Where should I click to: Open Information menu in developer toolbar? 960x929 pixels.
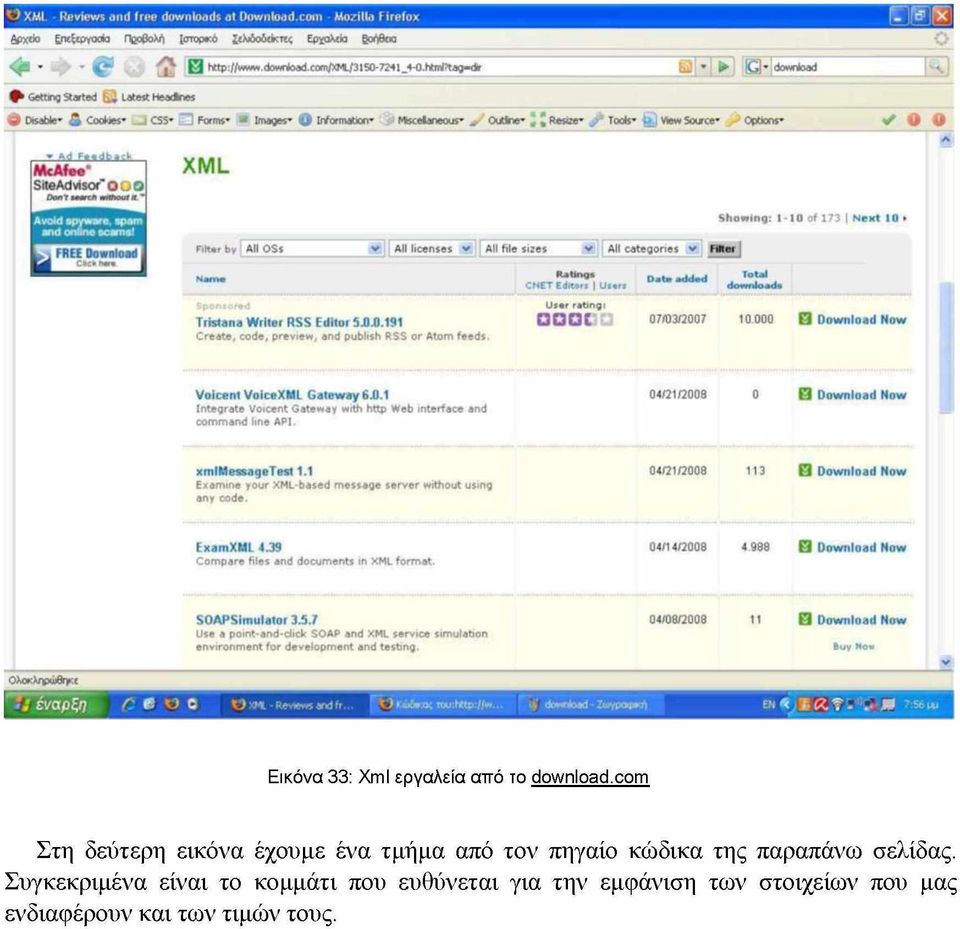pyautogui.click(x=336, y=120)
